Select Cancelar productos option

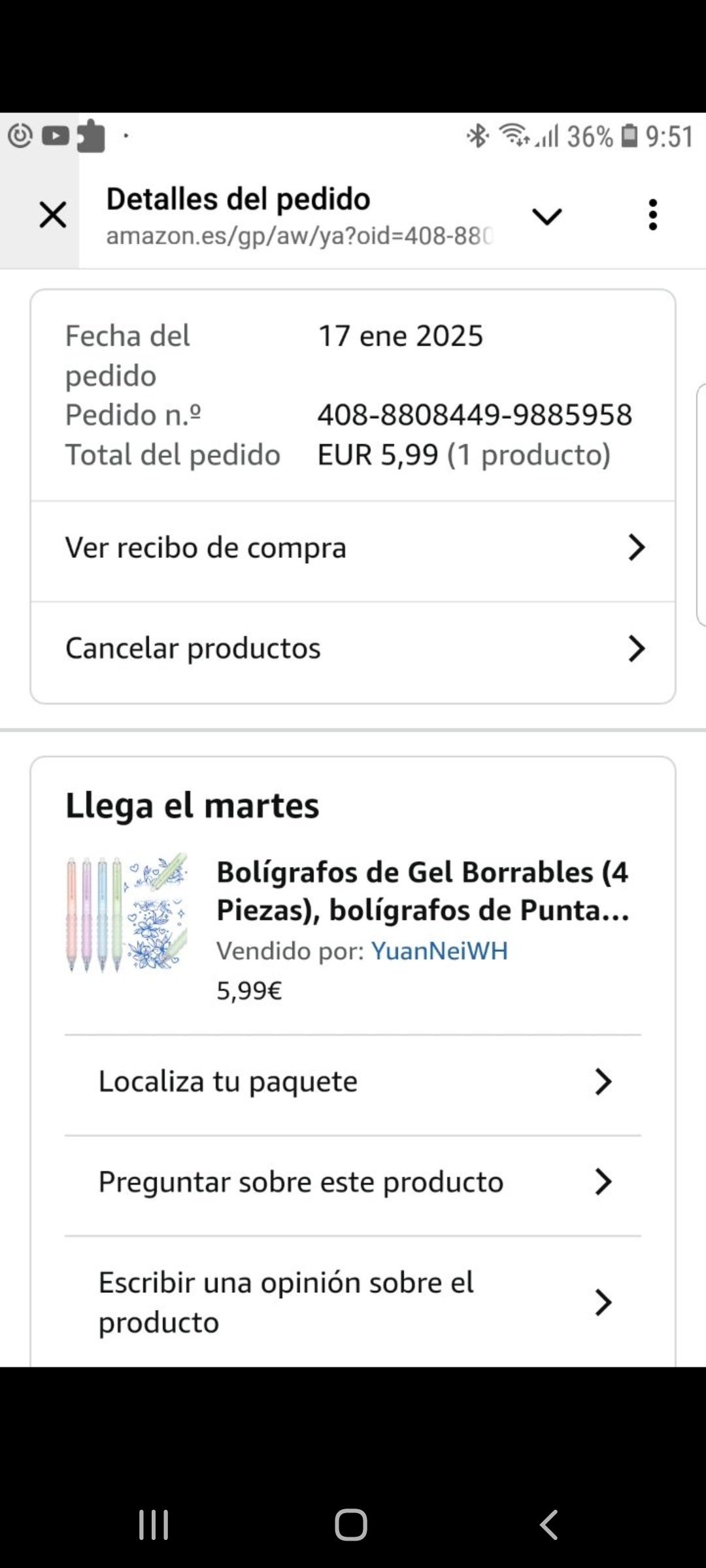[x=193, y=648]
